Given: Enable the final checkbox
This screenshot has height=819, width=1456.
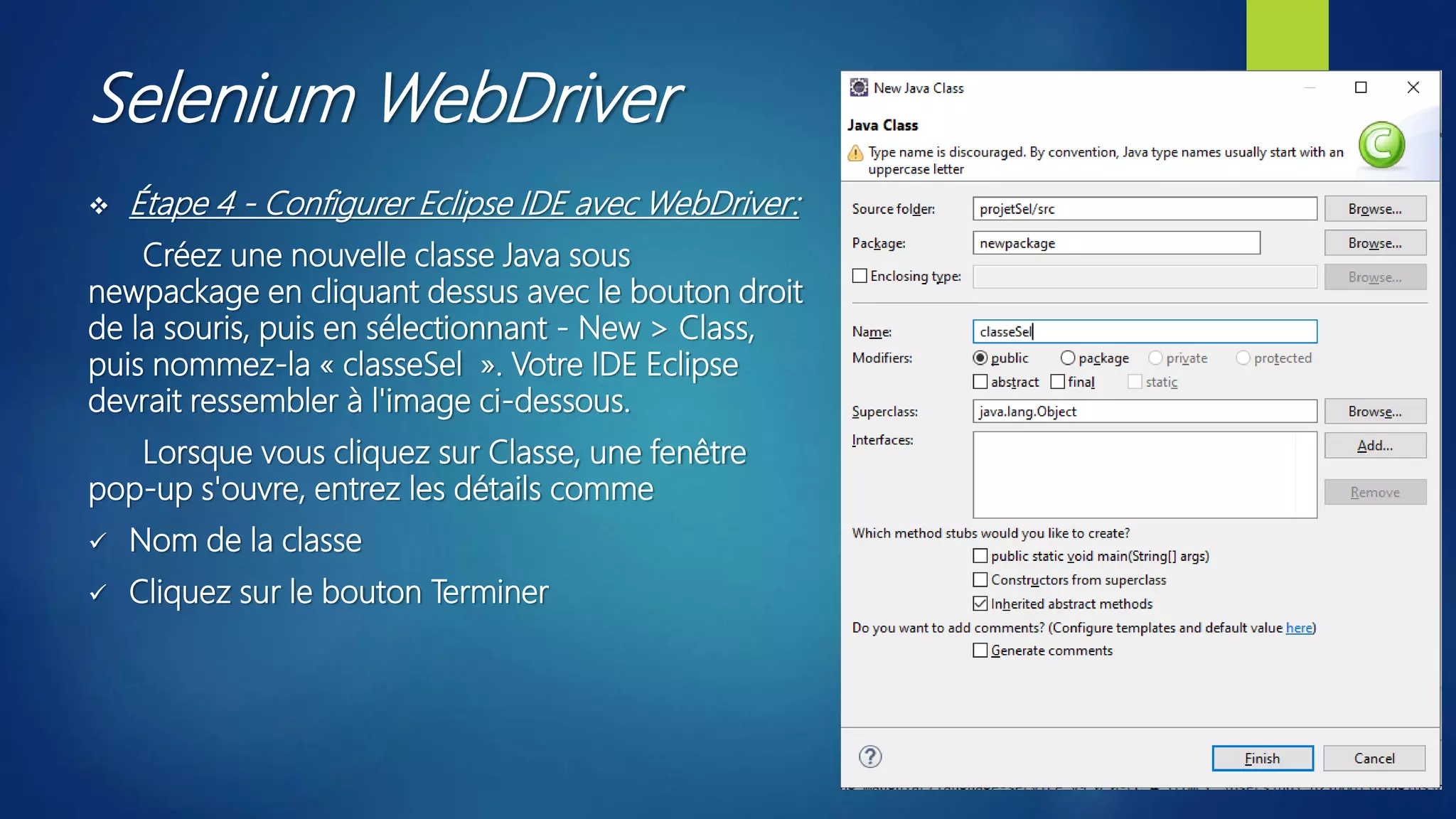Looking at the screenshot, I should (x=1058, y=382).
